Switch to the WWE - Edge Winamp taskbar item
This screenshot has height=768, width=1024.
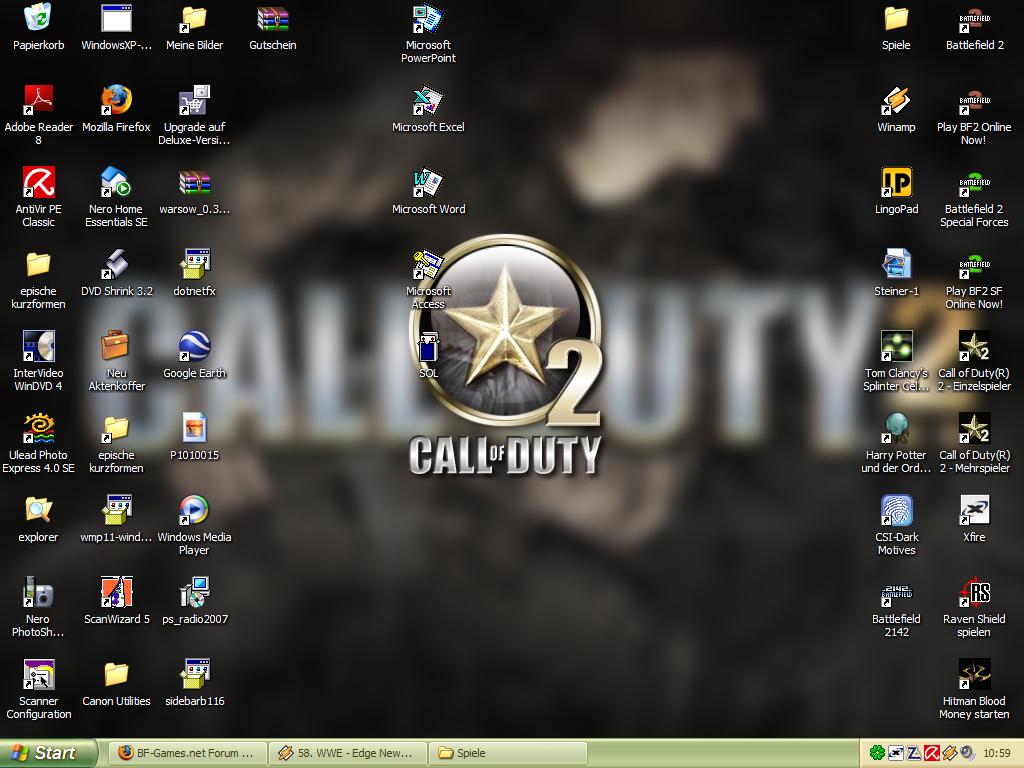tap(348, 753)
